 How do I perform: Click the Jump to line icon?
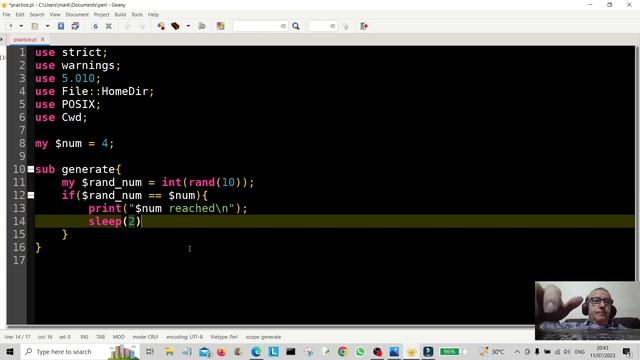[x=346, y=26]
